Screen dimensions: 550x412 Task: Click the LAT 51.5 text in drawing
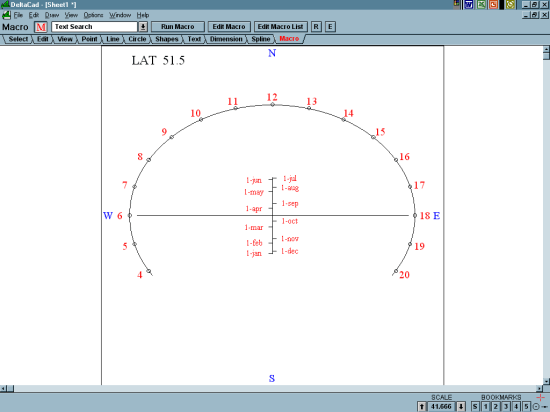[x=158, y=60]
